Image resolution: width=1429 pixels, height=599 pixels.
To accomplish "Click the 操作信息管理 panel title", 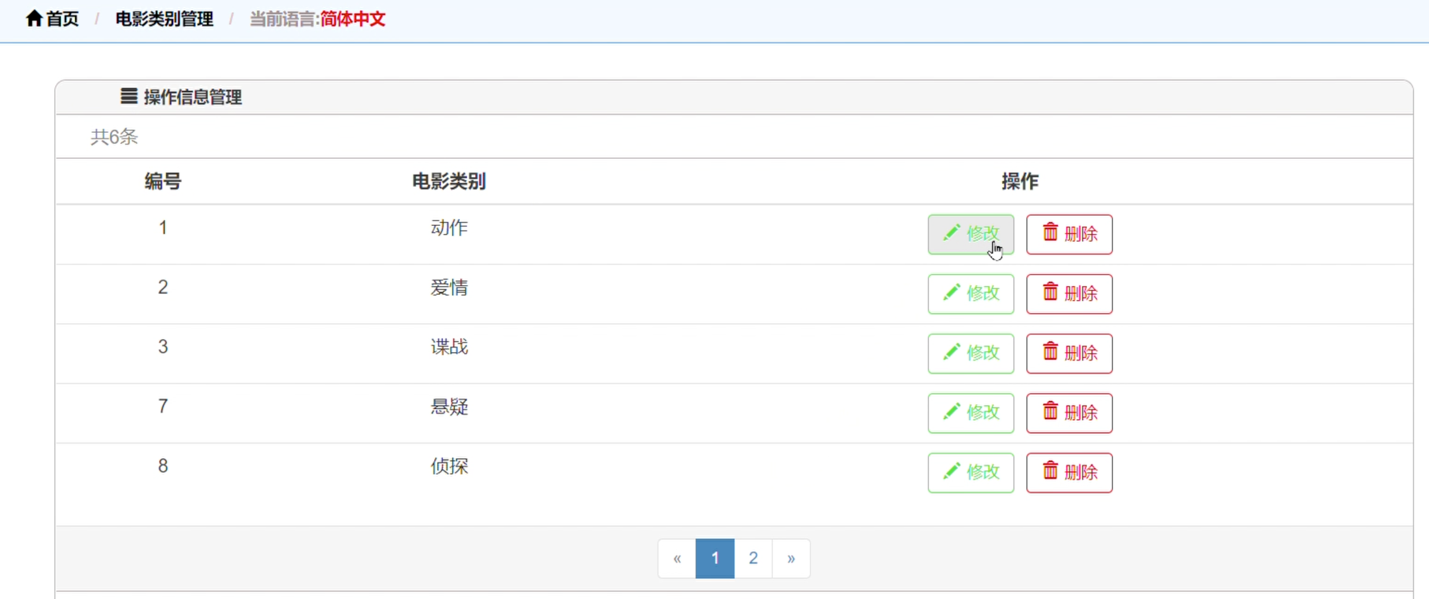I will (193, 97).
